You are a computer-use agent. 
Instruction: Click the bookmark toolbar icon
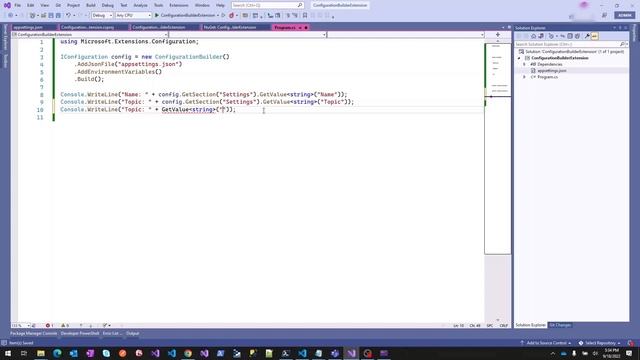click(x=305, y=15)
